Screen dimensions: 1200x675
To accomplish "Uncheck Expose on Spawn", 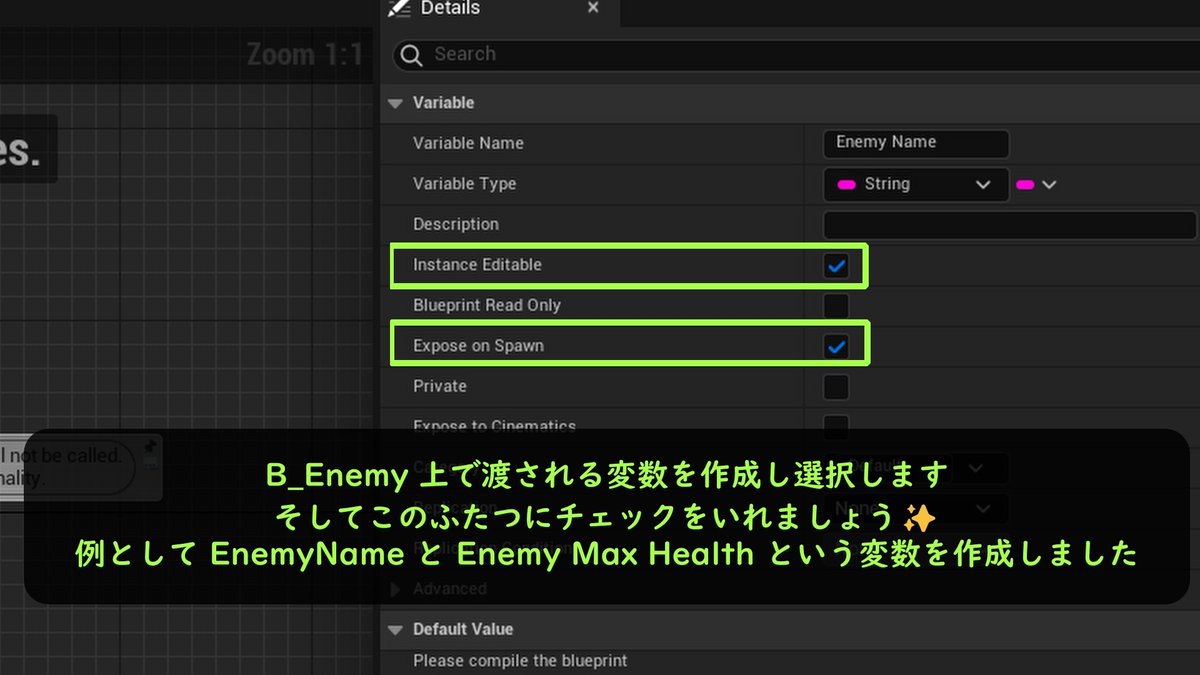I will tap(836, 344).
